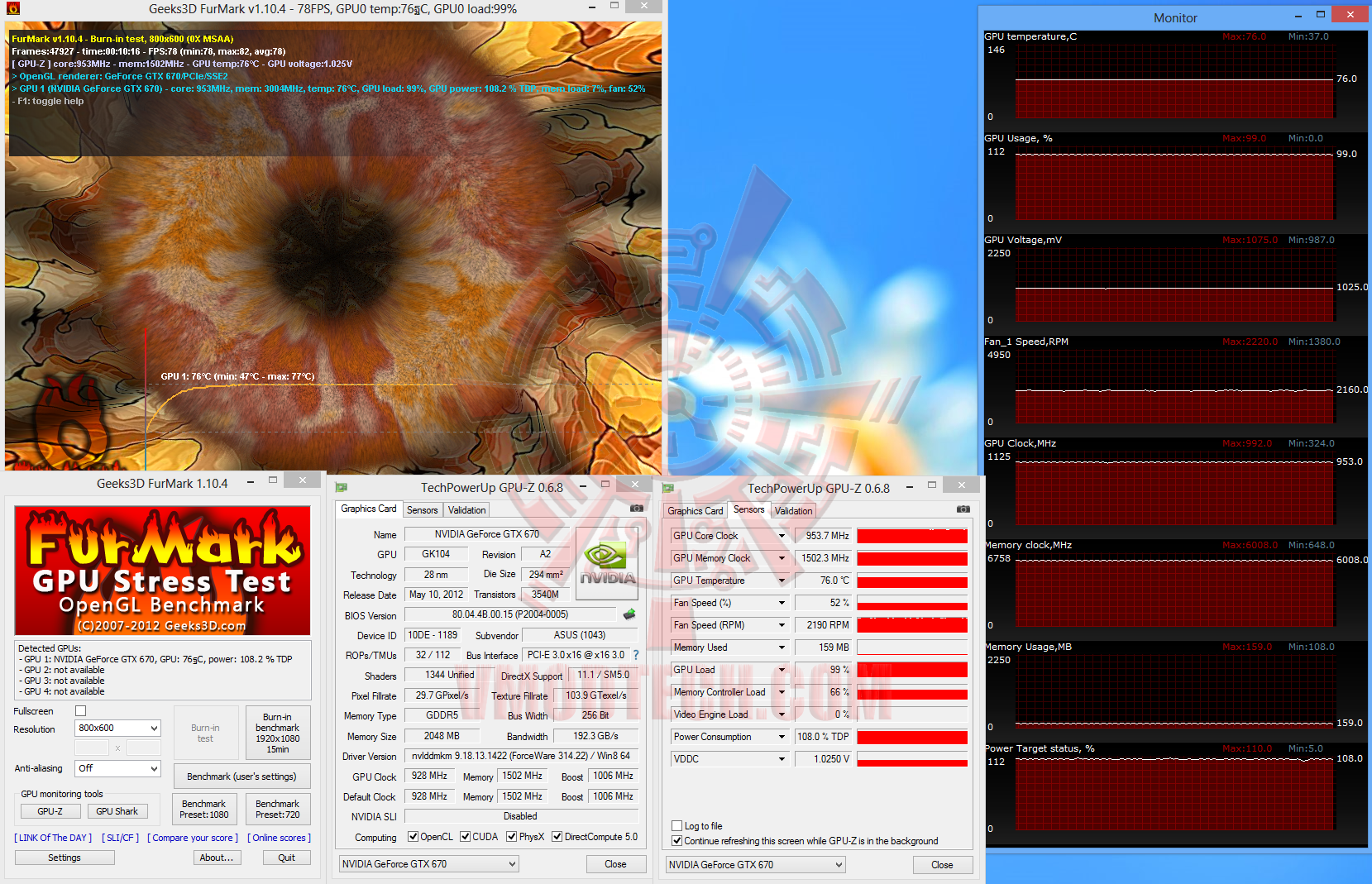1372x884 pixels.
Task: Enable the Log to file checkbox
Action: (x=677, y=826)
